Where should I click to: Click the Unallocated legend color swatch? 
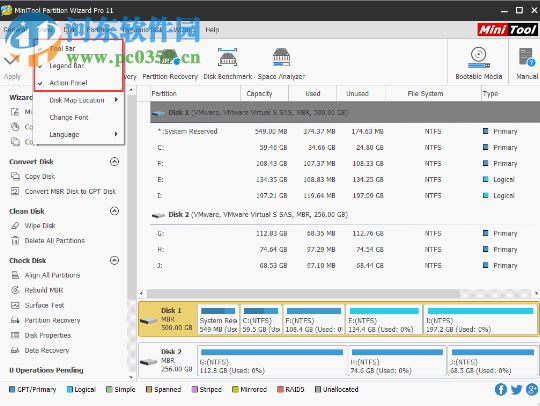pos(318,389)
